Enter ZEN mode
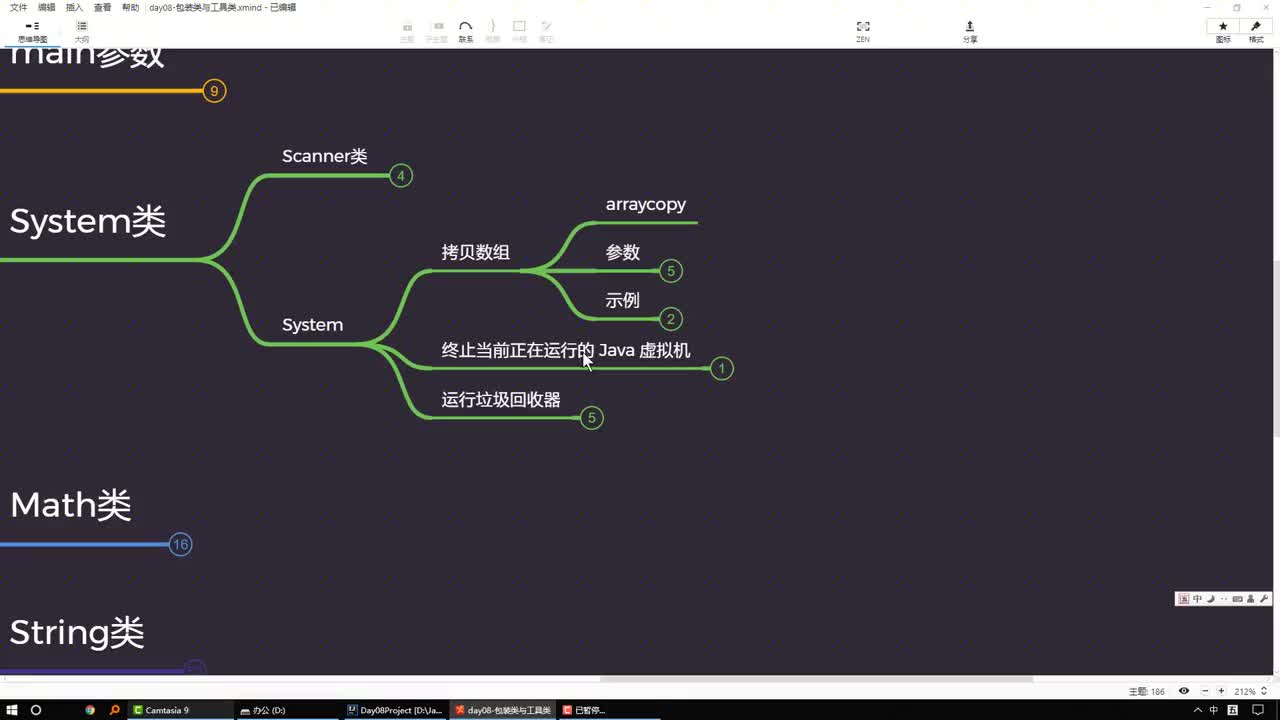The width and height of the screenshot is (1280, 720). click(863, 31)
